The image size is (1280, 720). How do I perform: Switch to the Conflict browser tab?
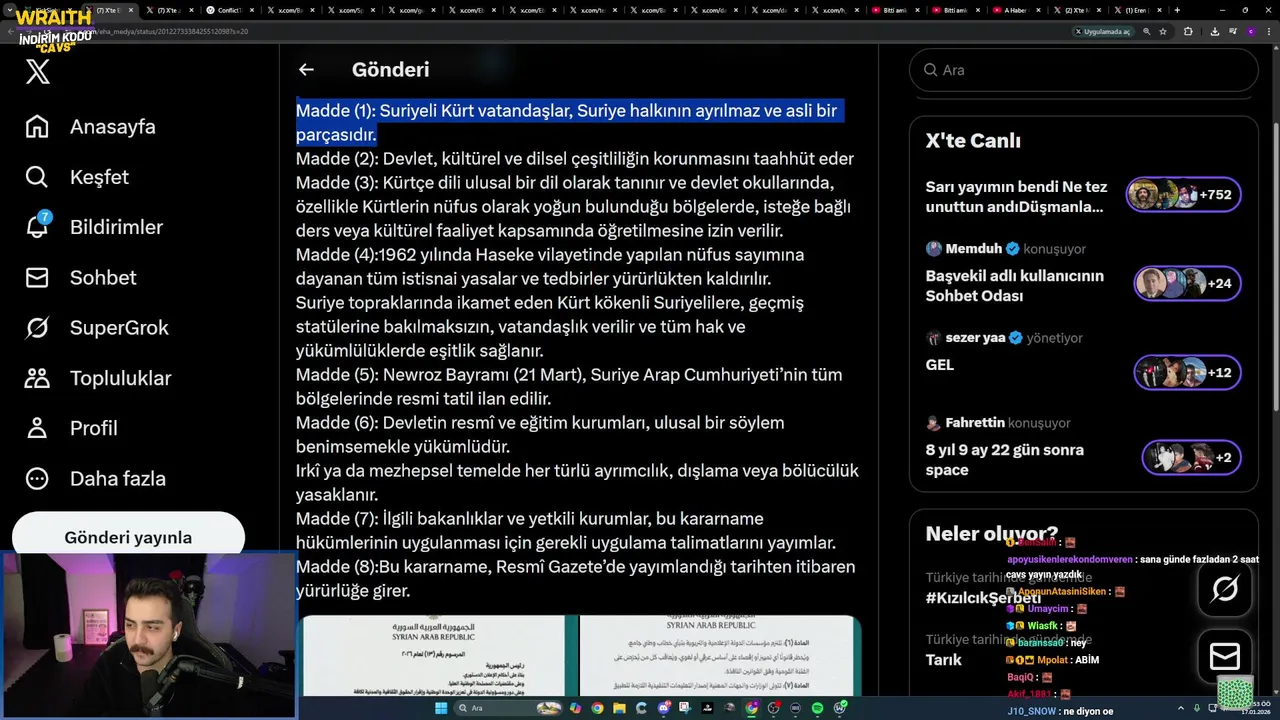(229, 10)
